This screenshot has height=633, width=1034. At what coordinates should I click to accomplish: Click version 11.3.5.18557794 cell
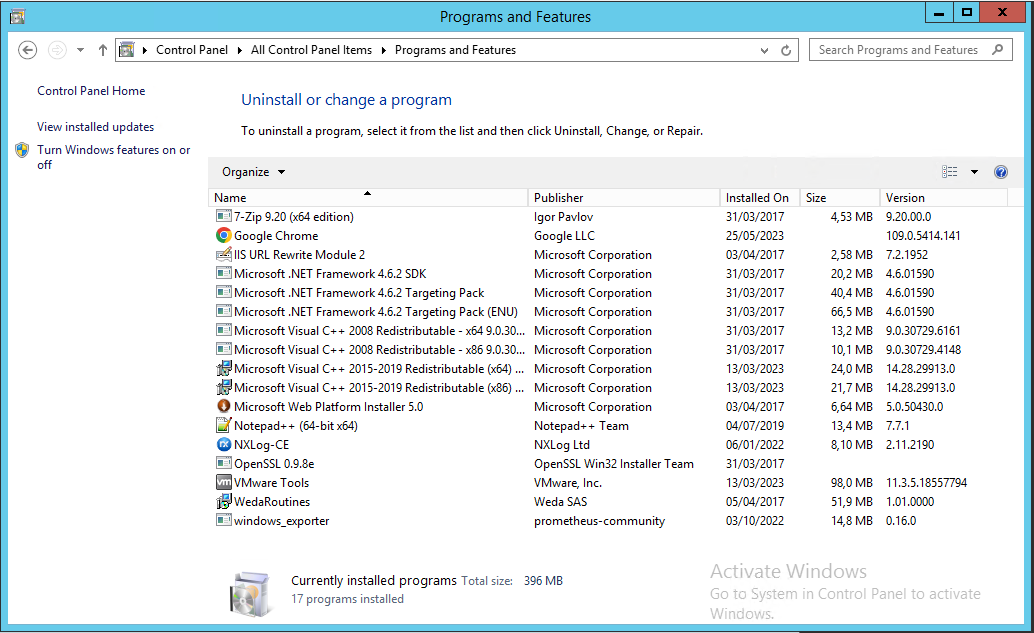[x=927, y=483]
